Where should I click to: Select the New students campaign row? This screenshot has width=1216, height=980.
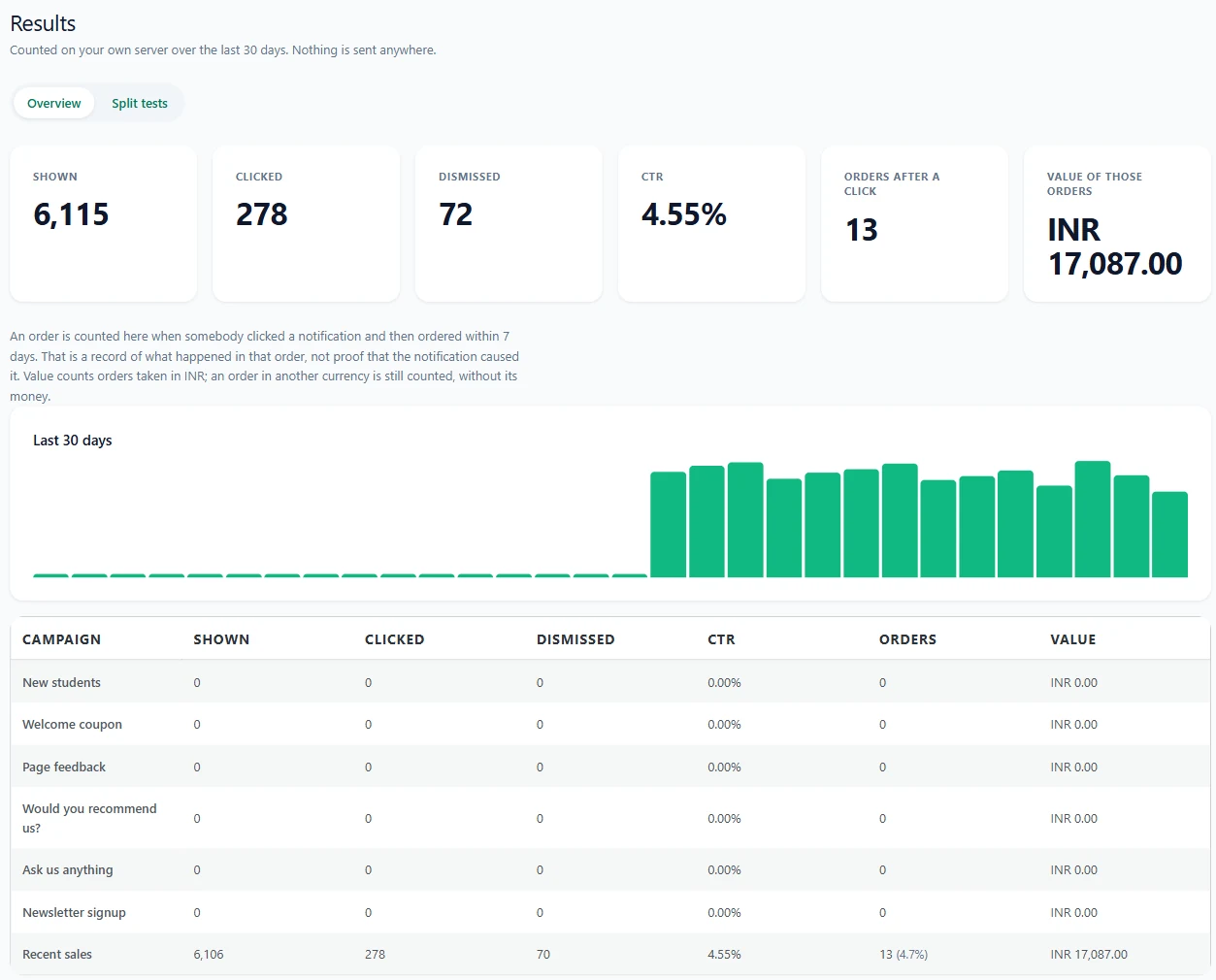(610, 682)
